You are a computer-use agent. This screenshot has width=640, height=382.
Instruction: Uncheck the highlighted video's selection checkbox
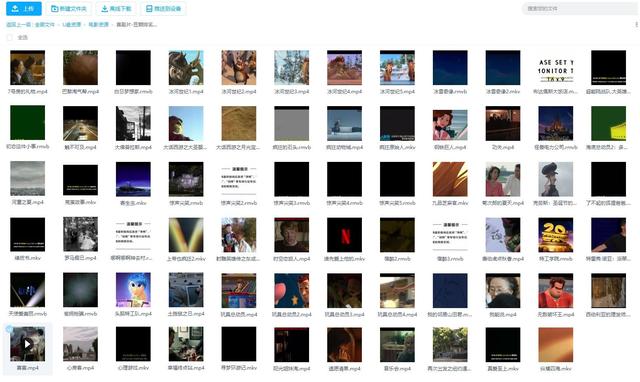pyautogui.click(x=9, y=329)
